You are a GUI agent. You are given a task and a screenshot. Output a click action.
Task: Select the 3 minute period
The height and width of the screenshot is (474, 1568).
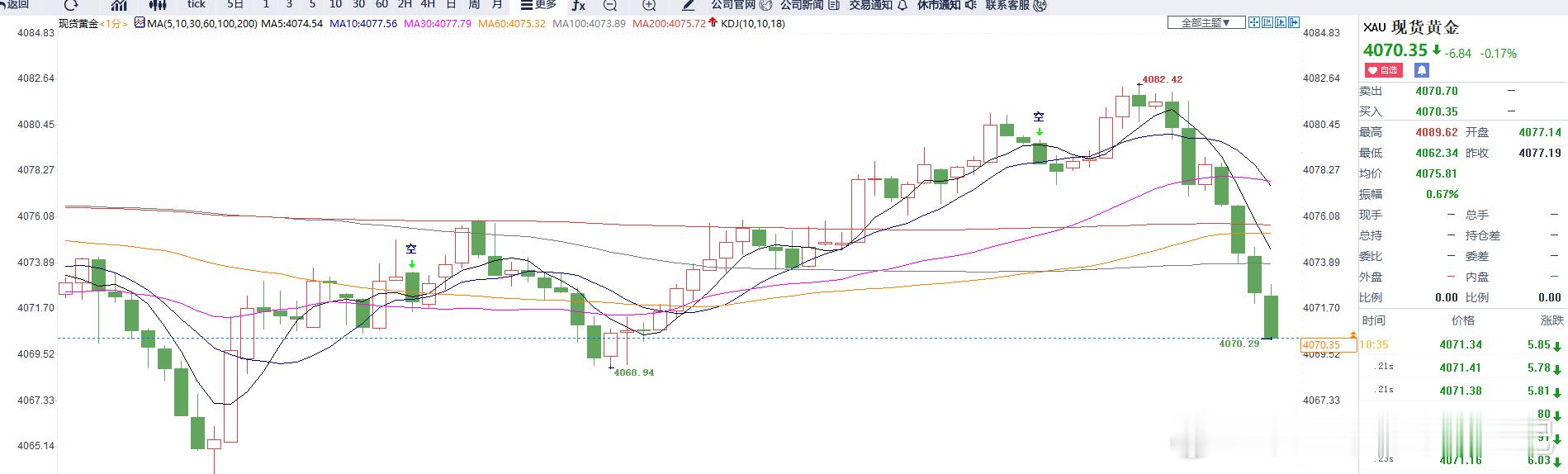pos(289,4)
